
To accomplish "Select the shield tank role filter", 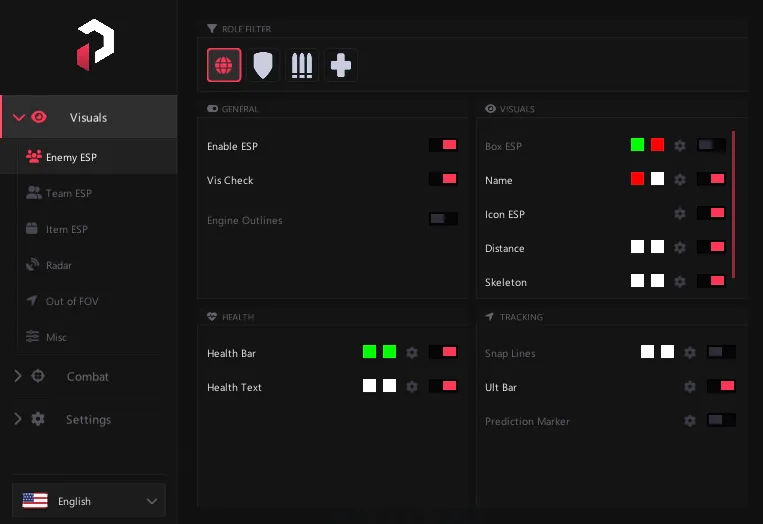I will (x=263, y=65).
